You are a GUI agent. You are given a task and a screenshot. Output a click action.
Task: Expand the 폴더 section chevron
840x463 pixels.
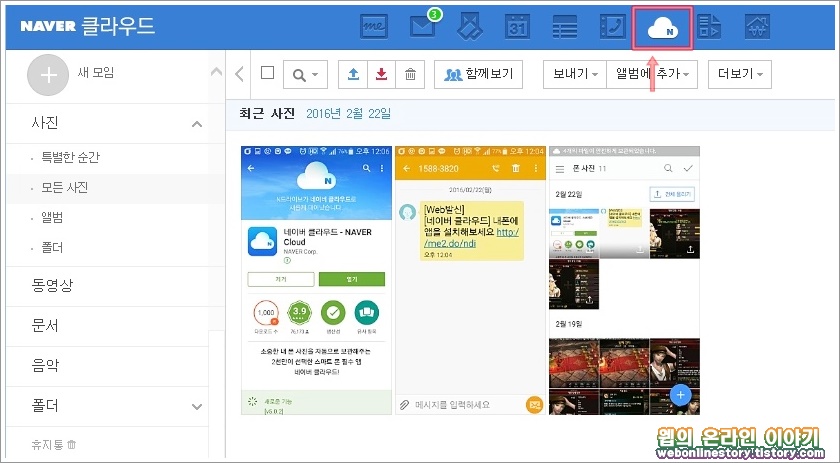(x=197, y=407)
